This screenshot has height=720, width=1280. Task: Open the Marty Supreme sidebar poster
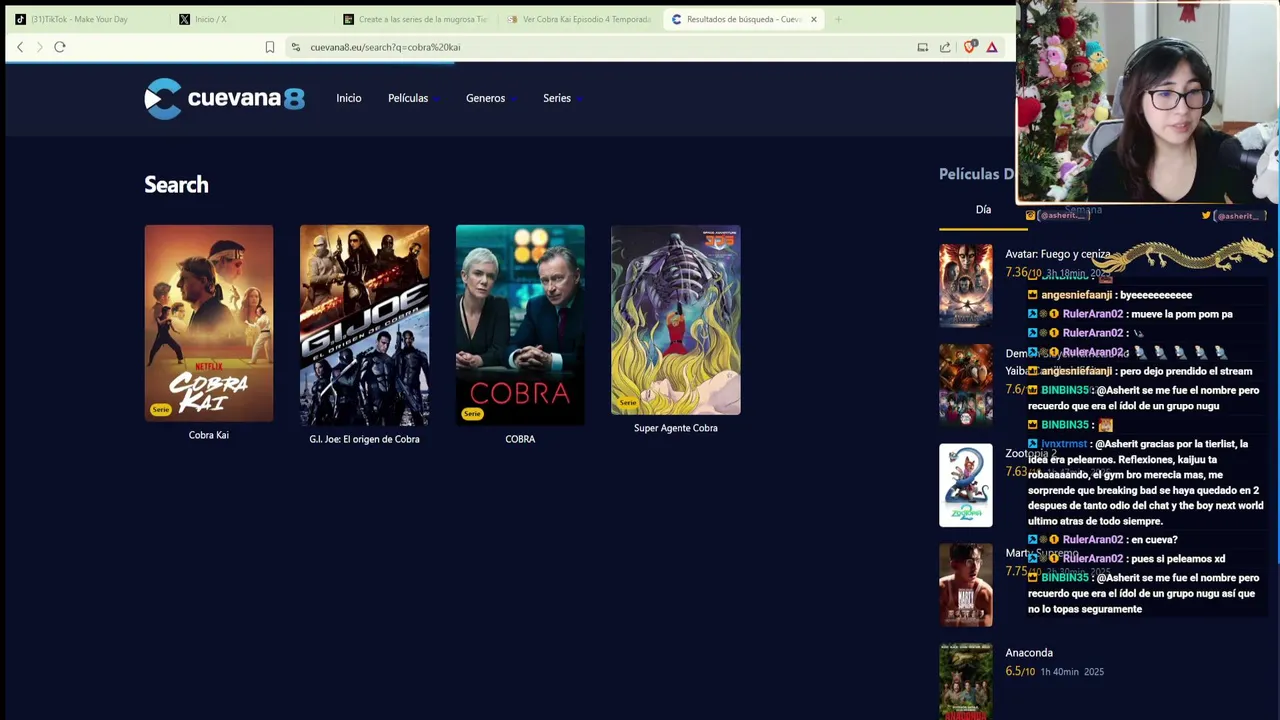(x=966, y=585)
